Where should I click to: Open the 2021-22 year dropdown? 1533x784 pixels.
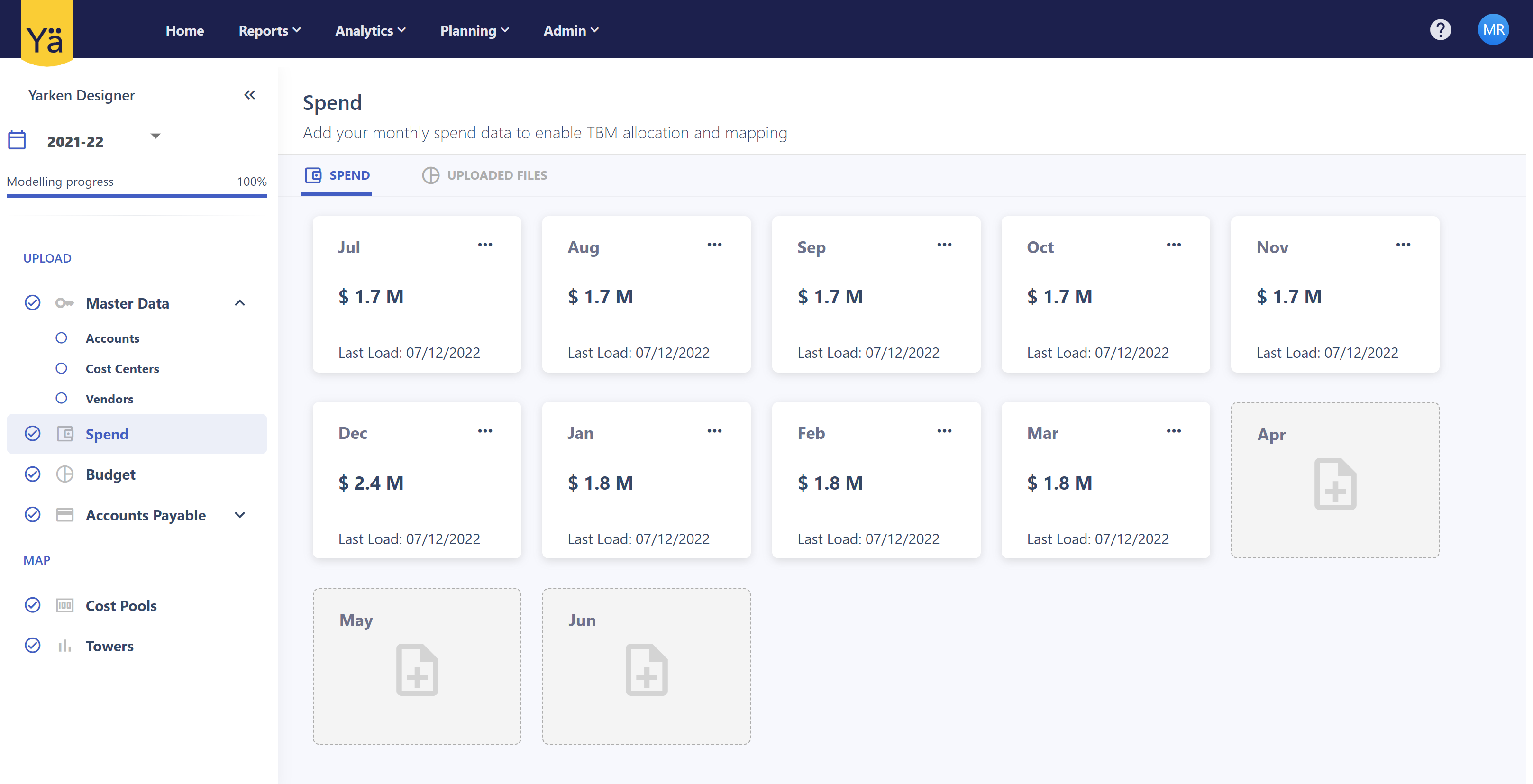coord(155,137)
